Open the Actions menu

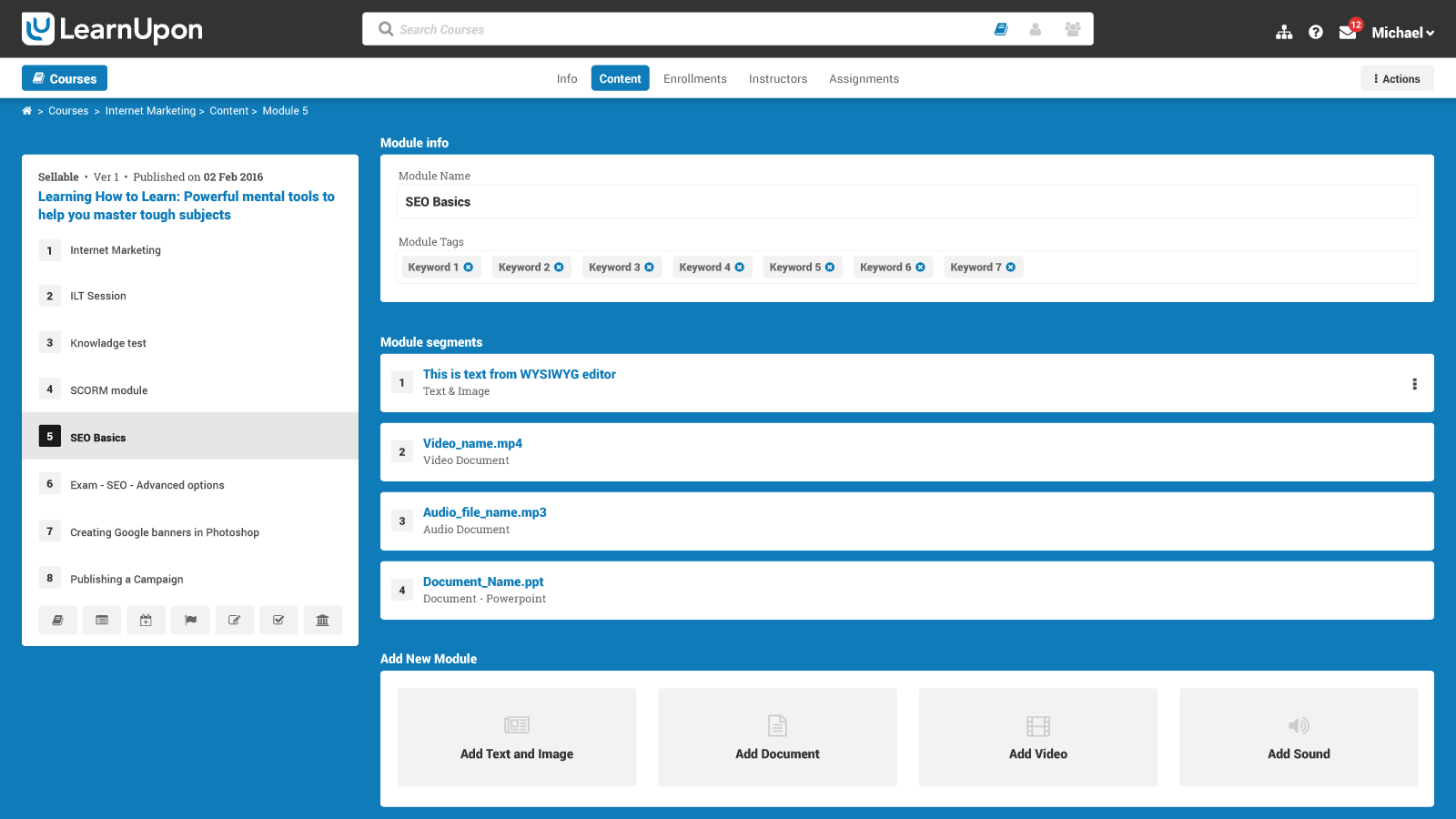1396,78
